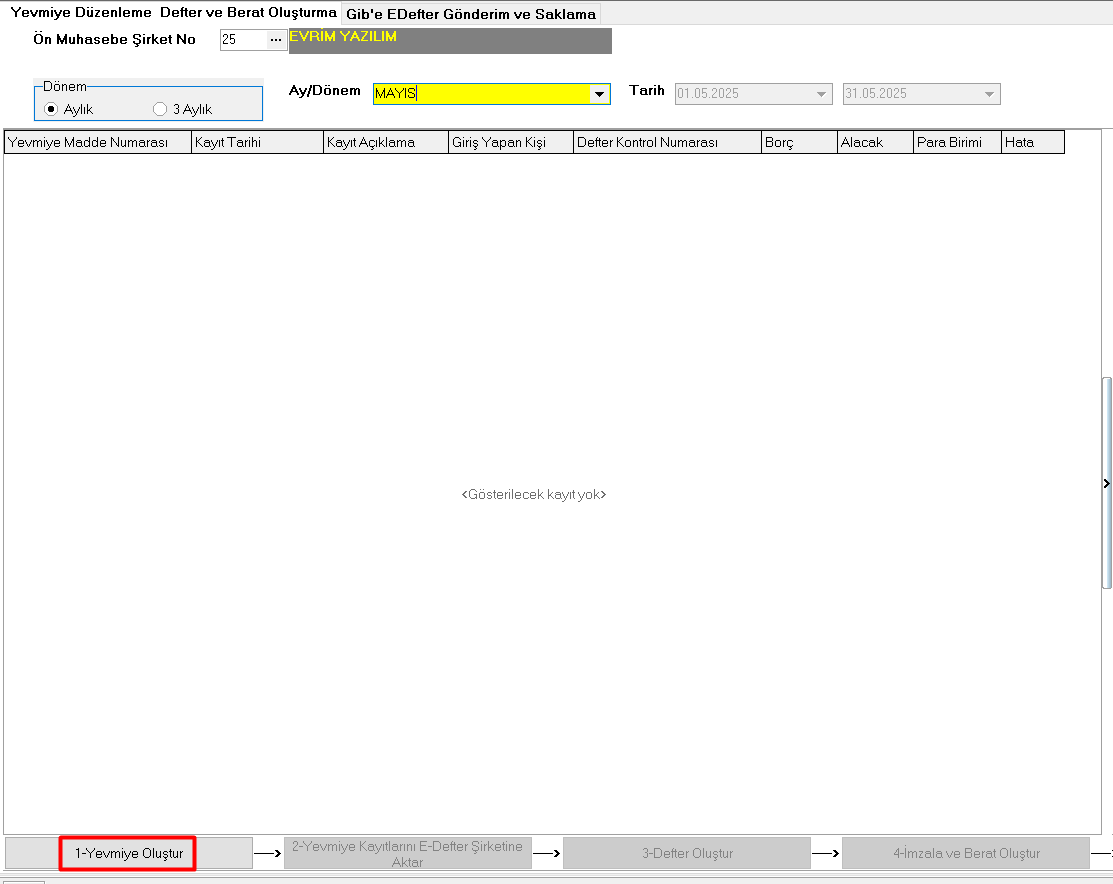Click the EVRİM YAZILIM company name field
Image resolution: width=1113 pixels, height=884 pixels.
(x=450, y=41)
